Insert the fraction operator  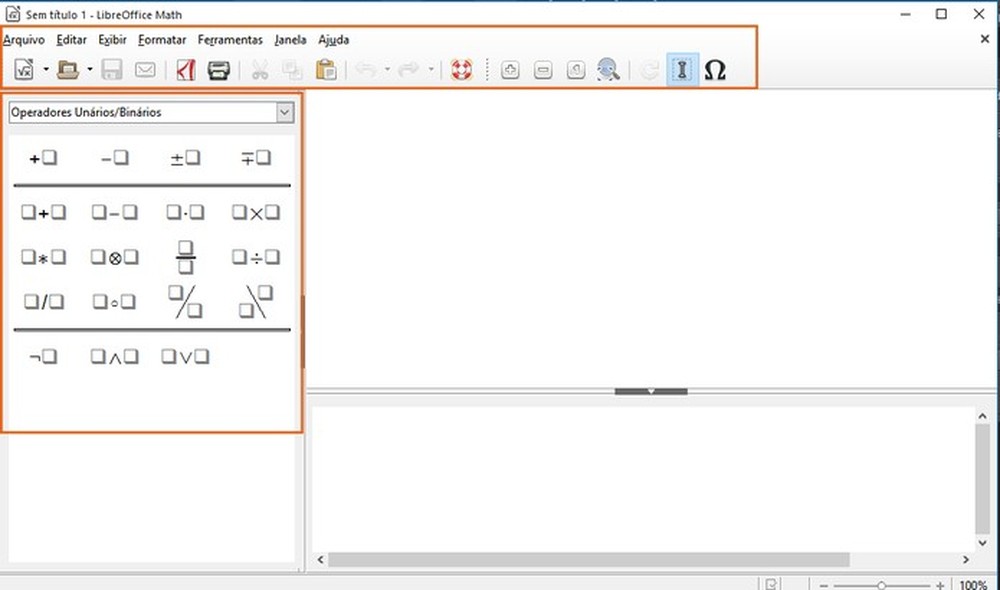point(184,257)
